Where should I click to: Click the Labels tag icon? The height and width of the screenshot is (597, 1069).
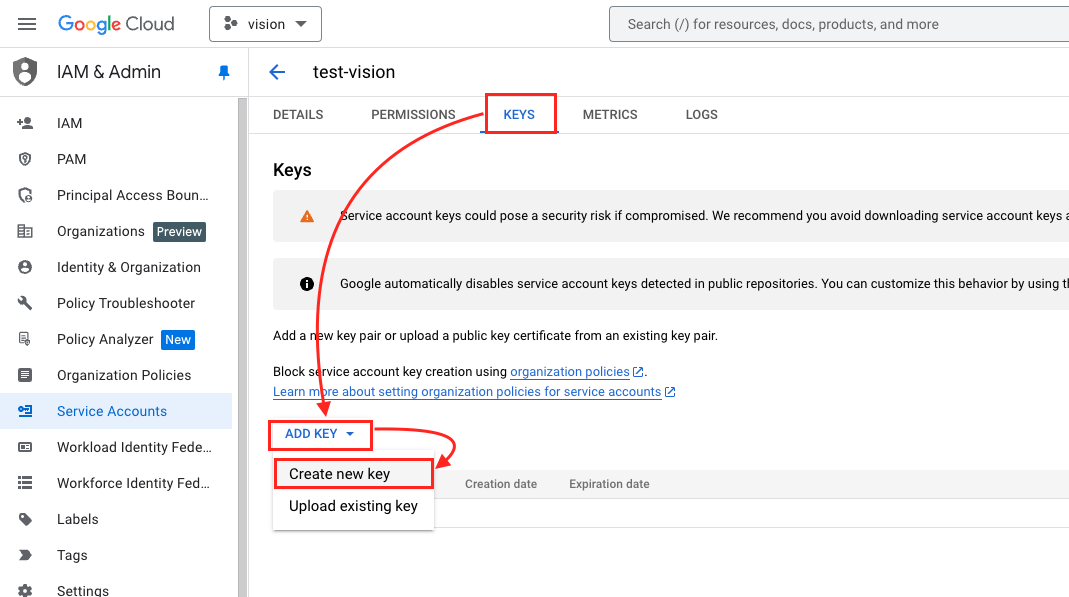coord(25,519)
